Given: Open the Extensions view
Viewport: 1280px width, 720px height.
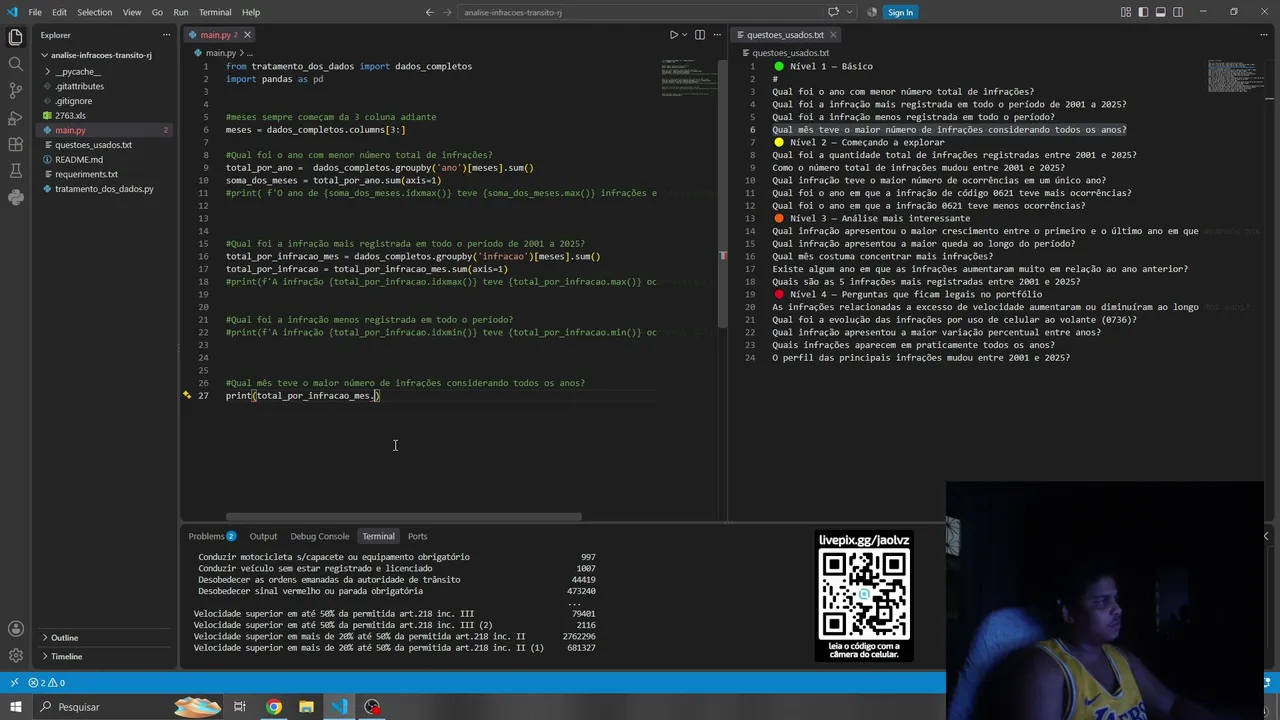Looking at the screenshot, I should click(x=15, y=145).
